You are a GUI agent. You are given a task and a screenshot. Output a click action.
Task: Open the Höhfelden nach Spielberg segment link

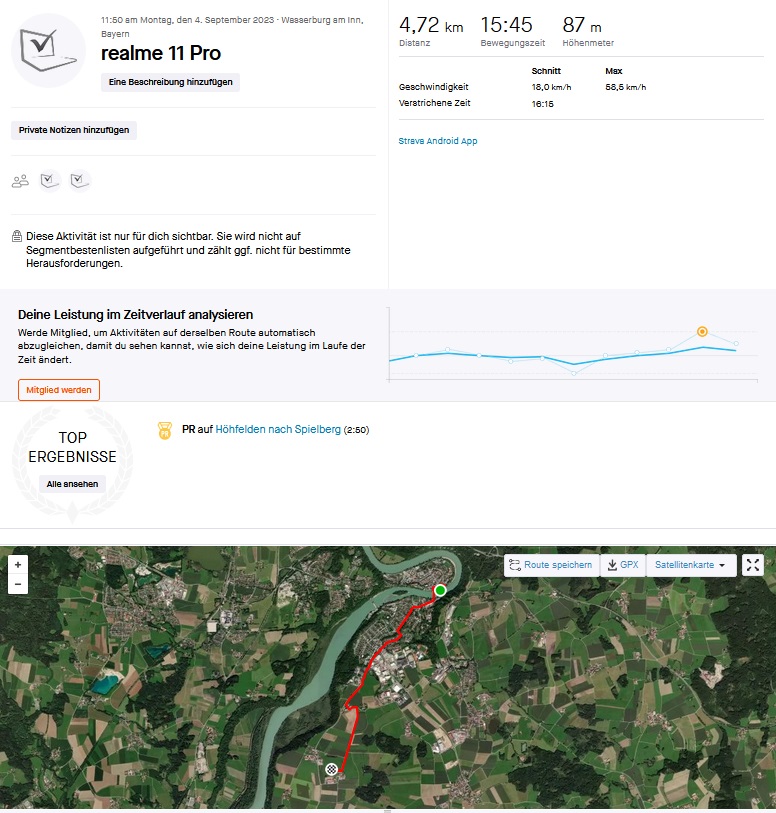coord(278,430)
